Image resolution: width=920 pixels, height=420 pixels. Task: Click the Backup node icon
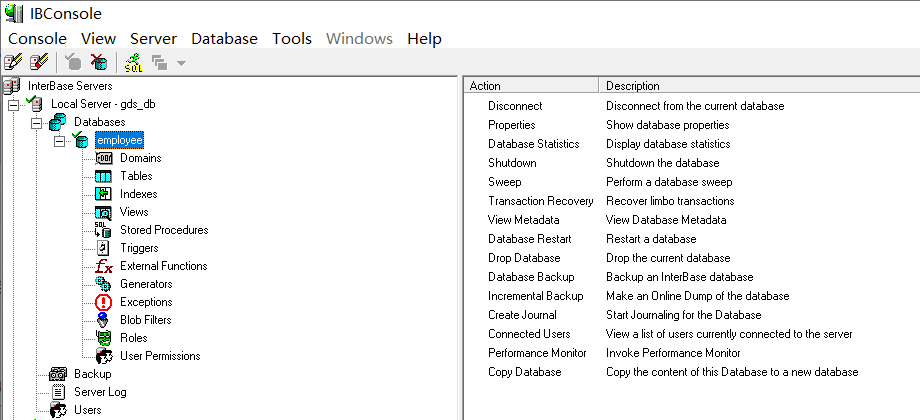[58, 374]
